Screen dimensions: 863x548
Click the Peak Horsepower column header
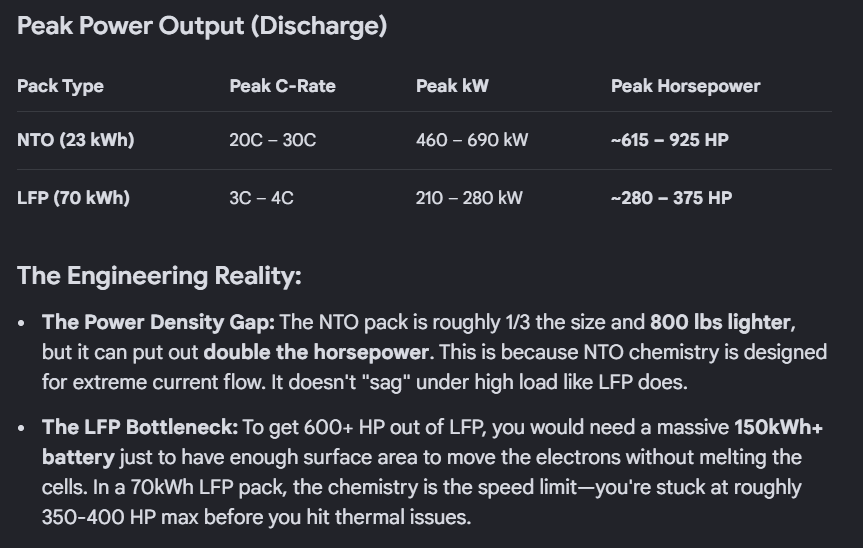click(685, 86)
